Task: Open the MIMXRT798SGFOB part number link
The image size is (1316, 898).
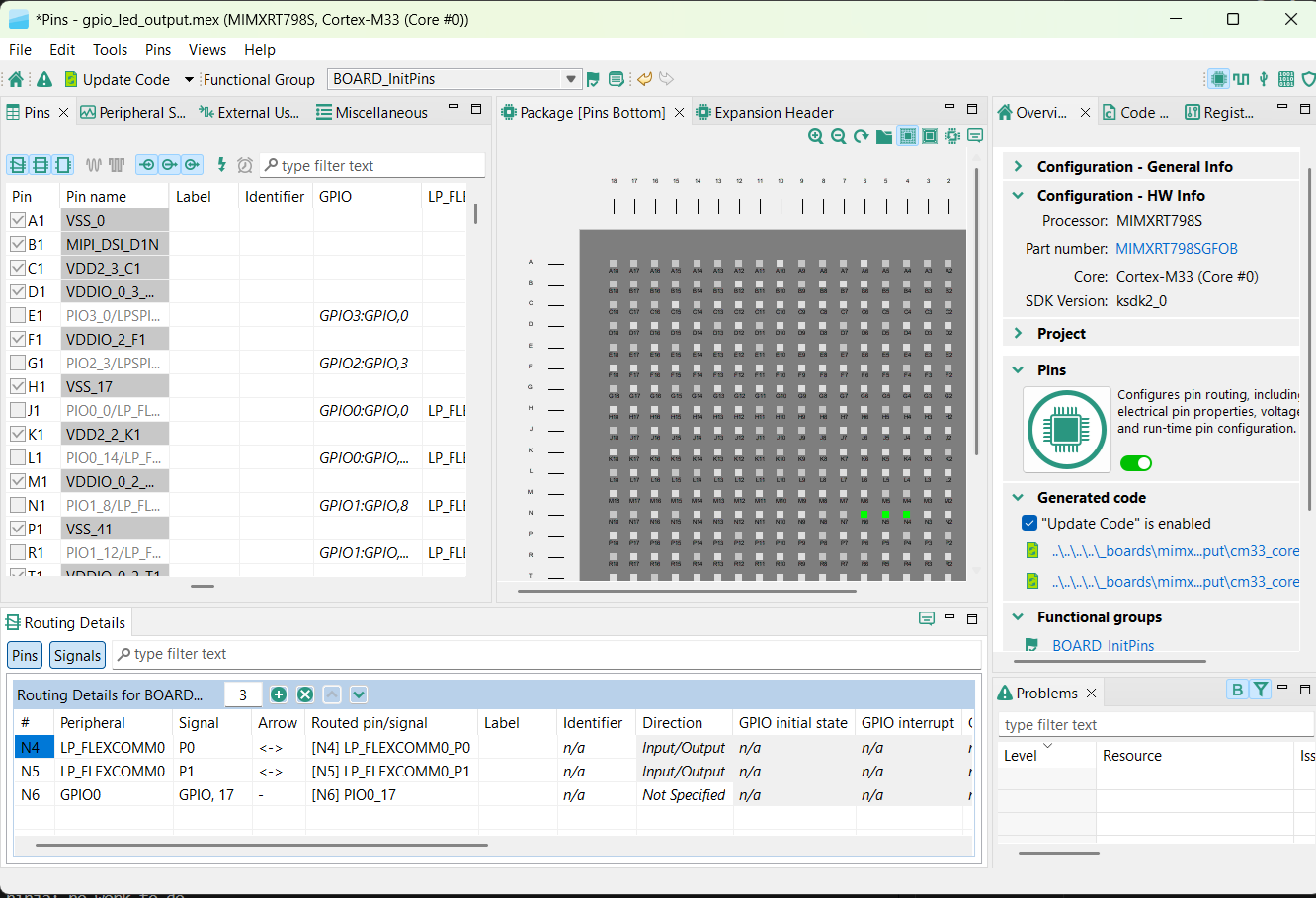Action: point(1176,249)
